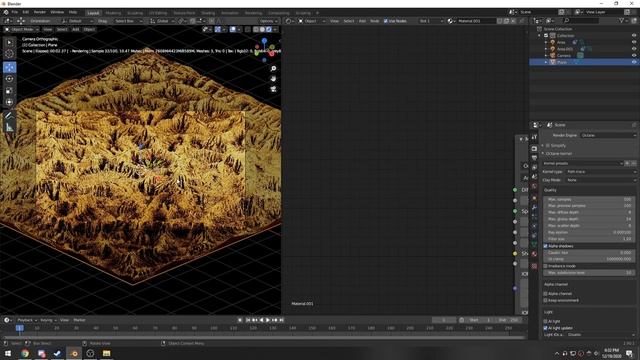
Task: Adjust the Max. samples value field
Action: pyautogui.click(x=589, y=199)
